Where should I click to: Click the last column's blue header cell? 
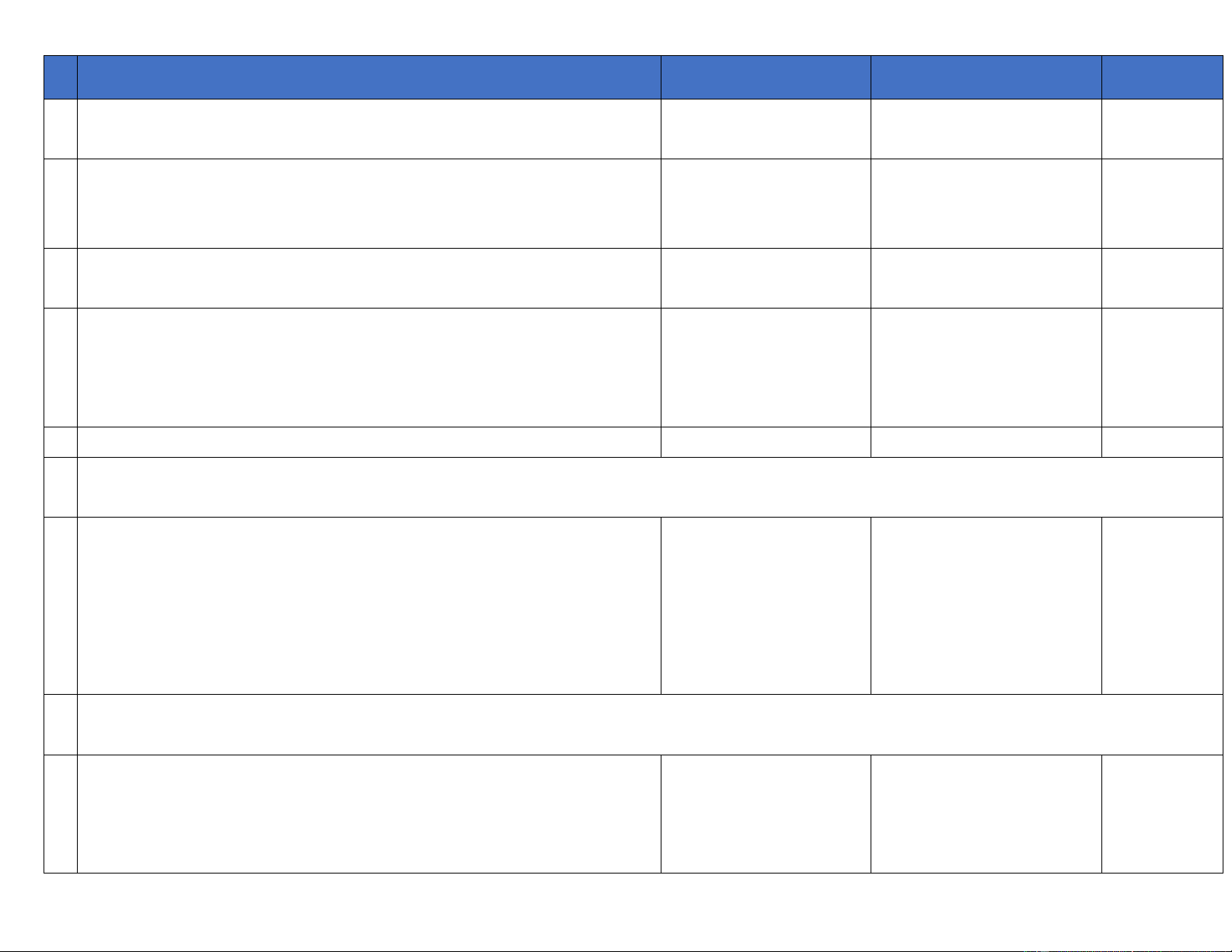[1162, 77]
